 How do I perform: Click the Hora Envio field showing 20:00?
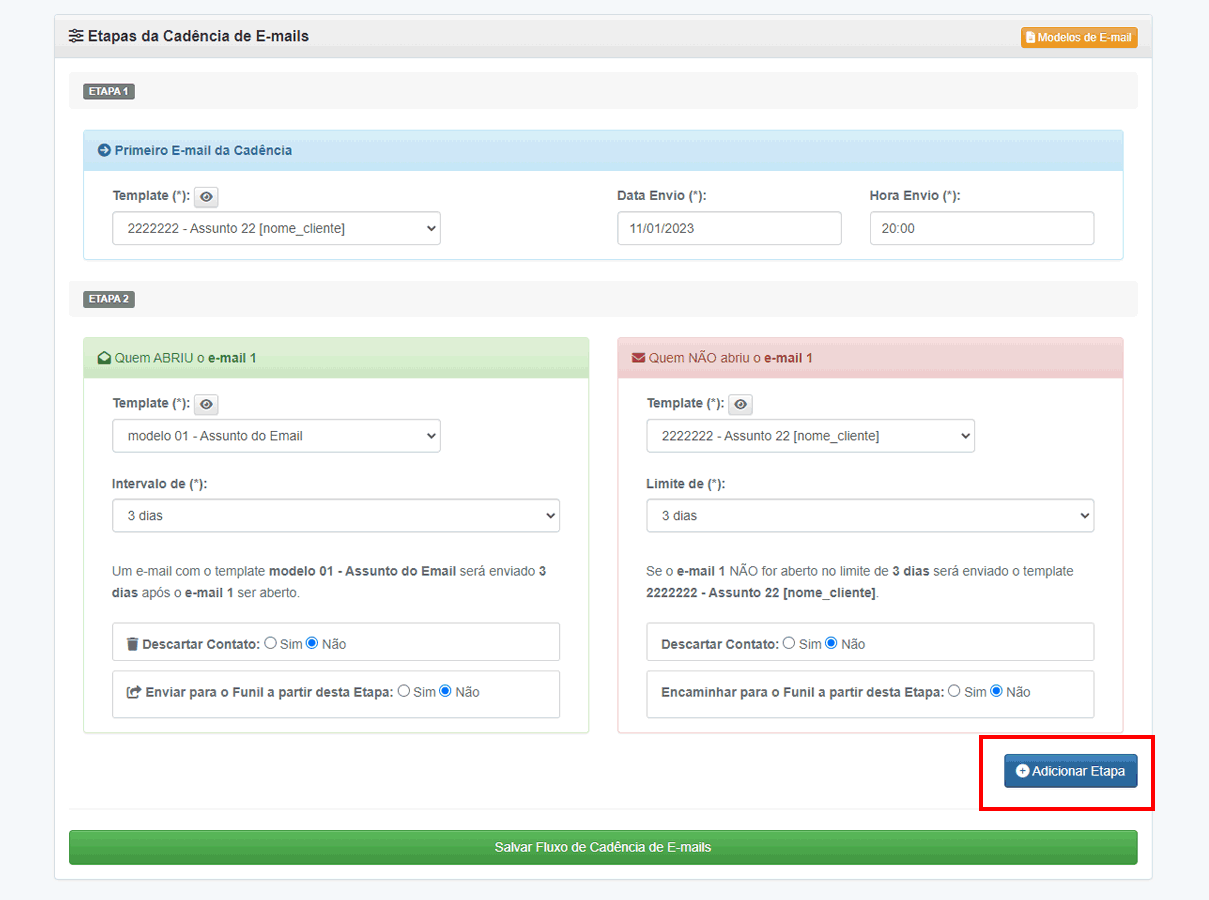tap(982, 228)
